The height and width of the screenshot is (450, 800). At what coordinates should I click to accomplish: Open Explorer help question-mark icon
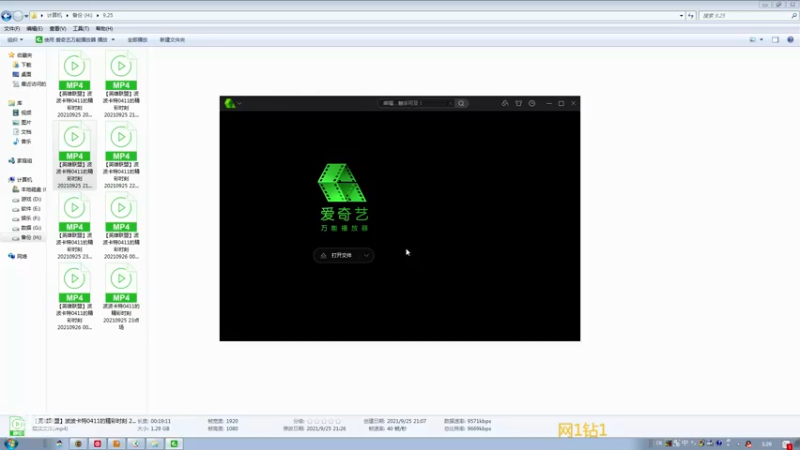790,39
